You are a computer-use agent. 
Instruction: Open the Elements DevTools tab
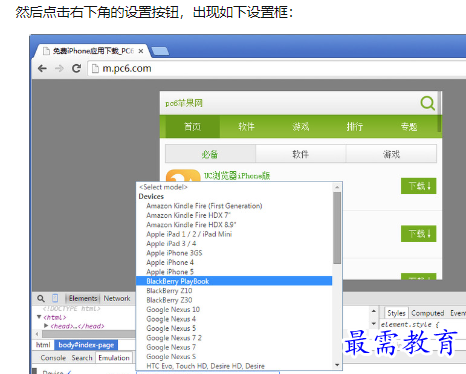point(83,298)
